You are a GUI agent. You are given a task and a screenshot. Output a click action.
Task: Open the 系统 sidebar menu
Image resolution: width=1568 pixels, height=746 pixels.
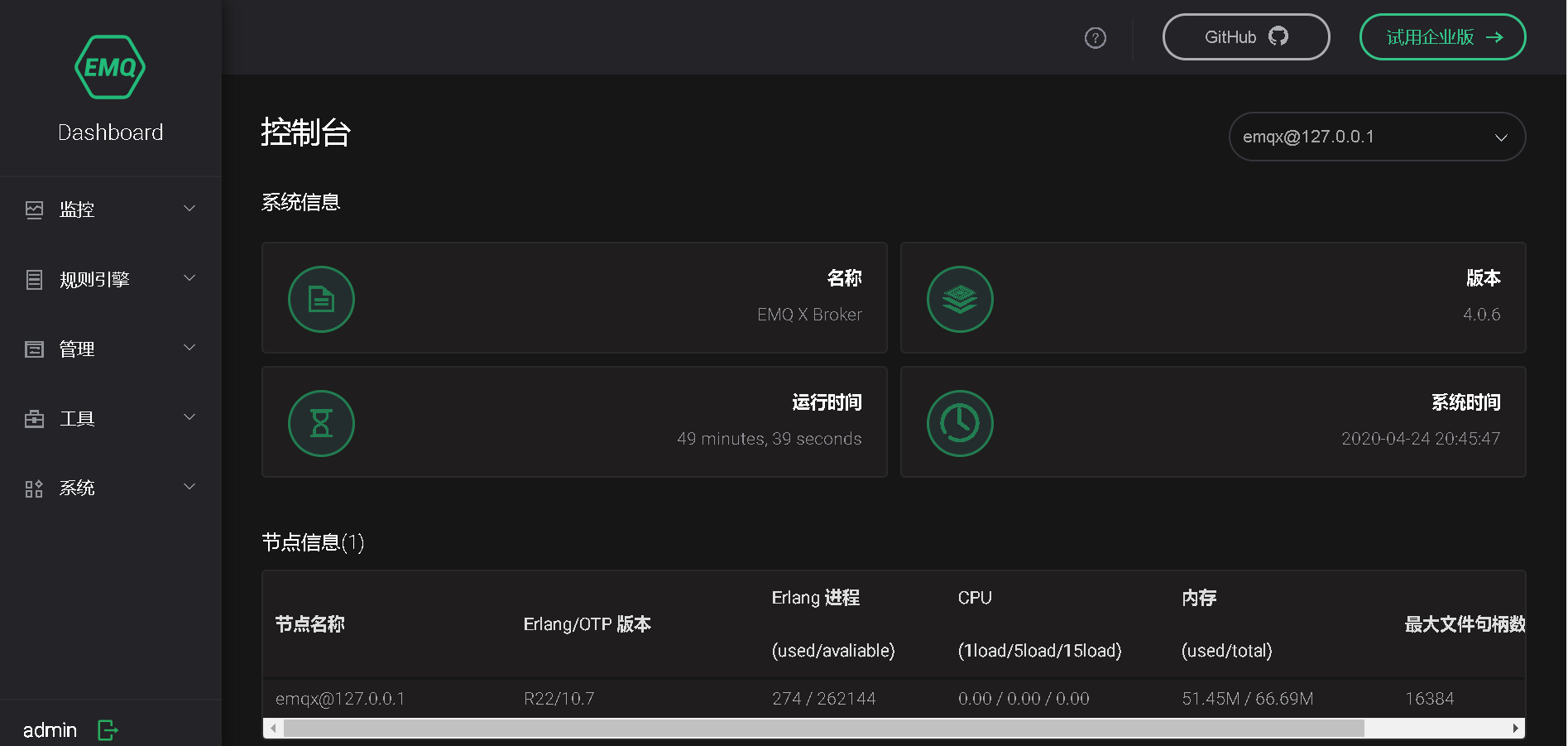click(x=111, y=489)
